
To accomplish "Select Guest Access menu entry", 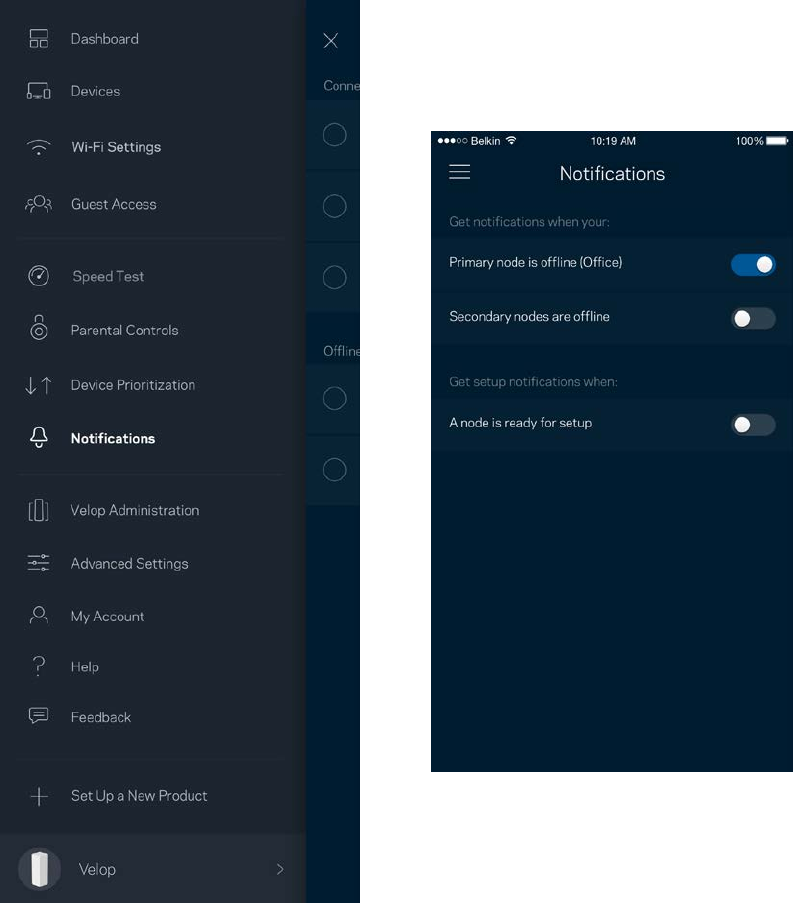I will pyautogui.click(x=113, y=204).
